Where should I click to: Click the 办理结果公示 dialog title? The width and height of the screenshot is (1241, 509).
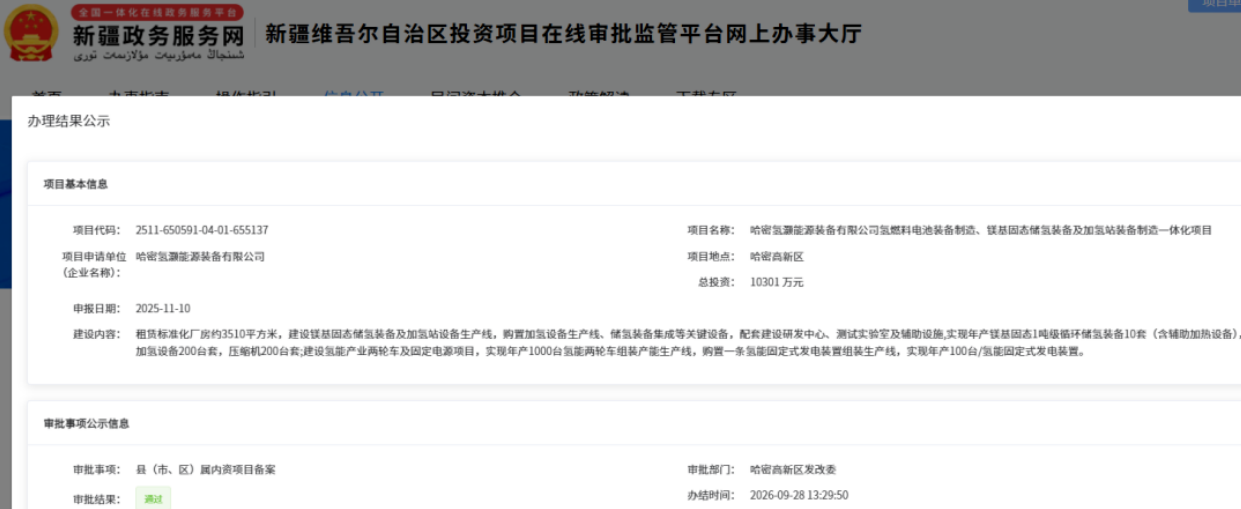69,121
